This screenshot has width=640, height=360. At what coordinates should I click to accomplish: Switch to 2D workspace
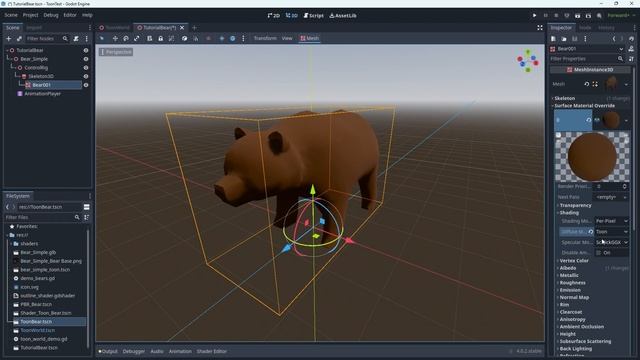click(273, 16)
